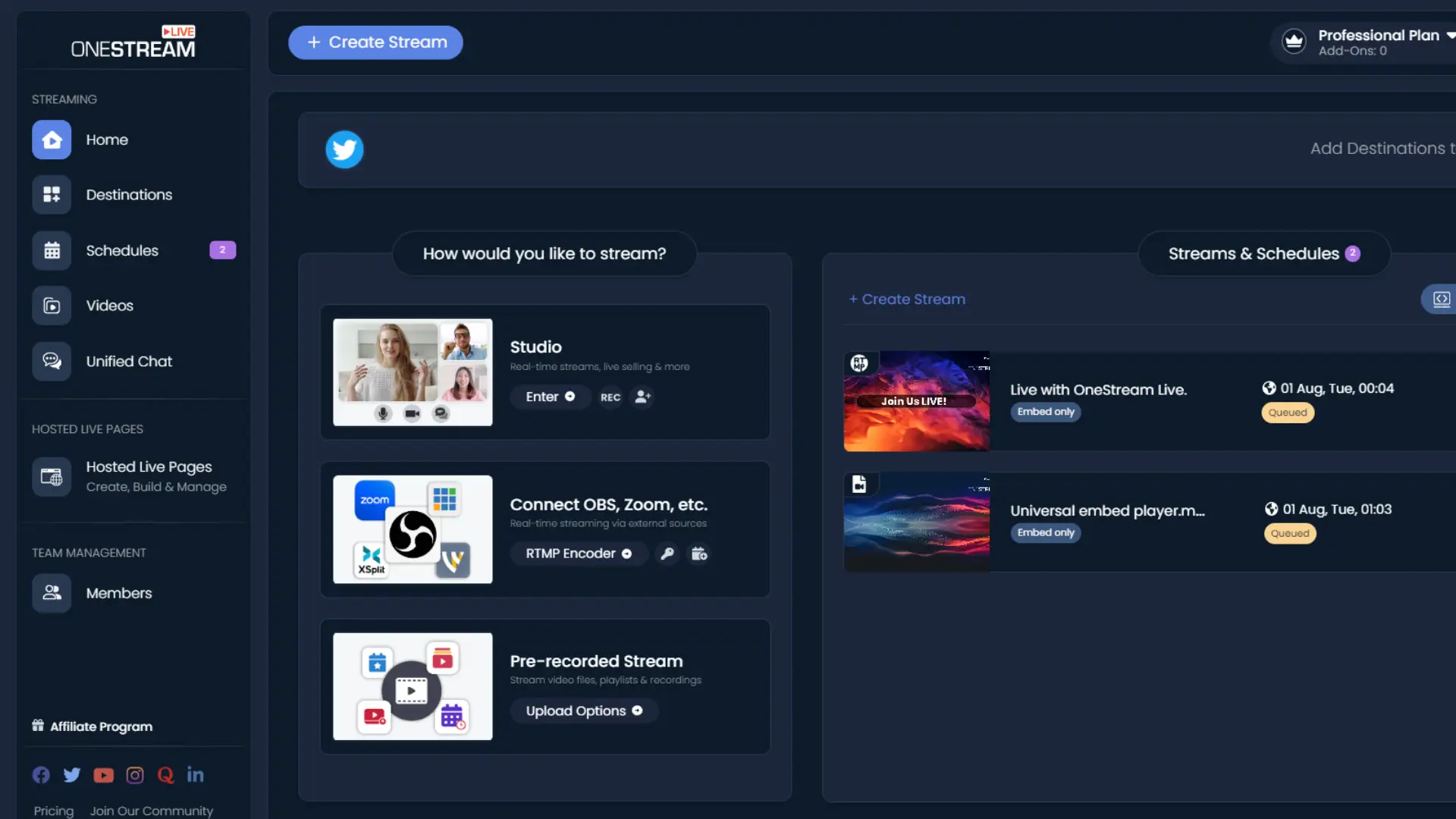Click the gift icon beside Affiliate Program
This screenshot has height=819, width=1456.
pyautogui.click(x=38, y=726)
